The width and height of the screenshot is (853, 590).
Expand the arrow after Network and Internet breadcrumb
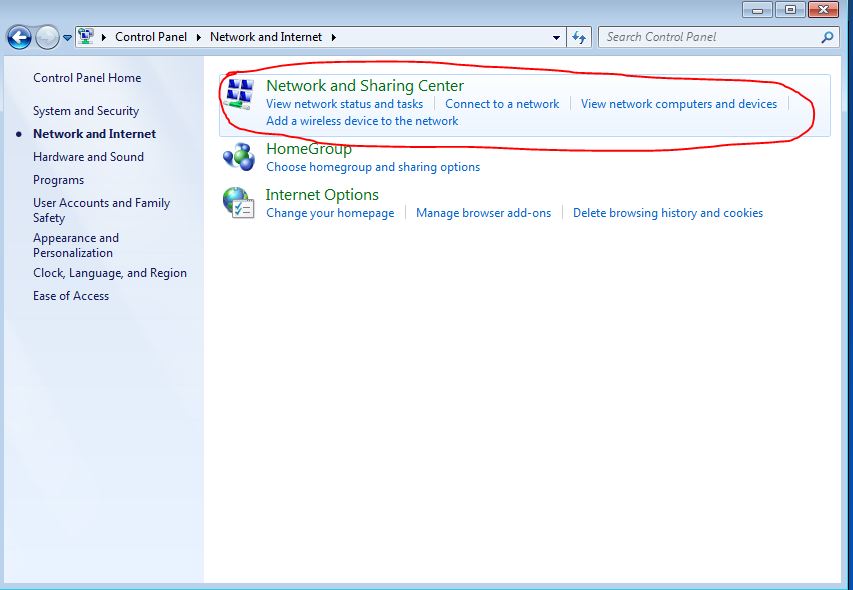(333, 37)
